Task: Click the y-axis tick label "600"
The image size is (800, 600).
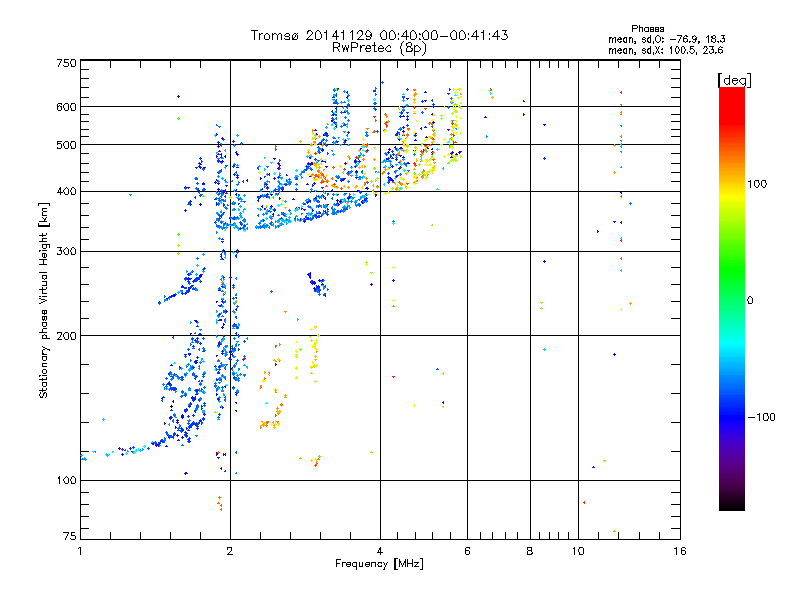Action: [66, 107]
